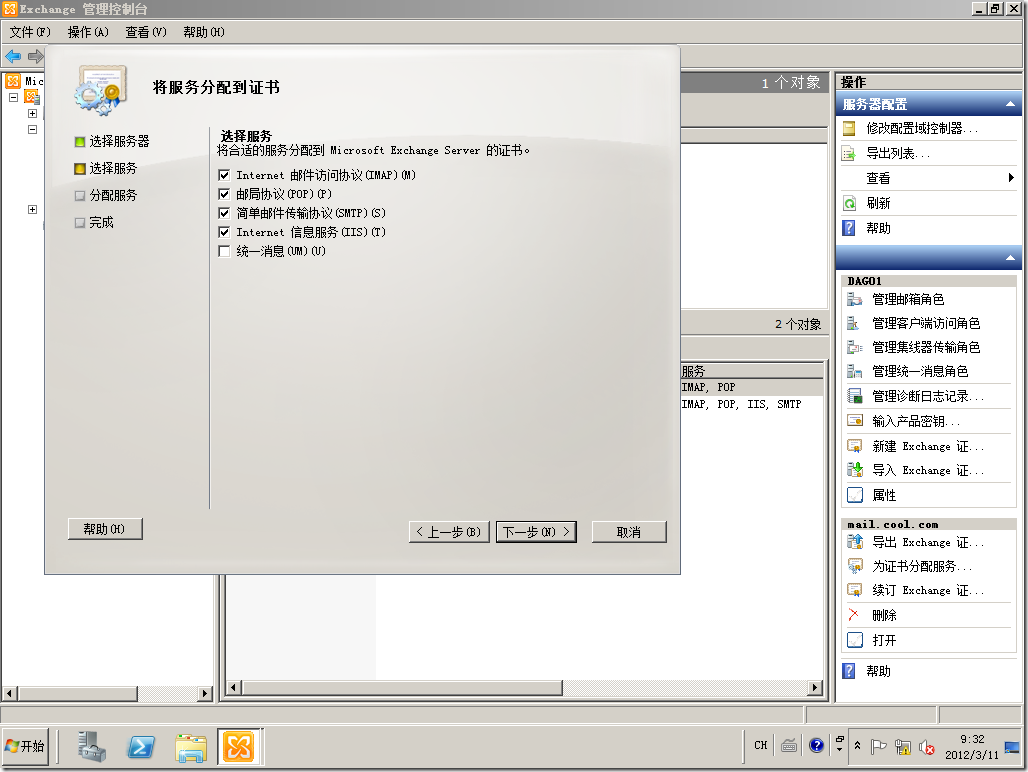Expand a tree node in the console tree
Viewport: 1028px width, 772px height.
[x=33, y=115]
